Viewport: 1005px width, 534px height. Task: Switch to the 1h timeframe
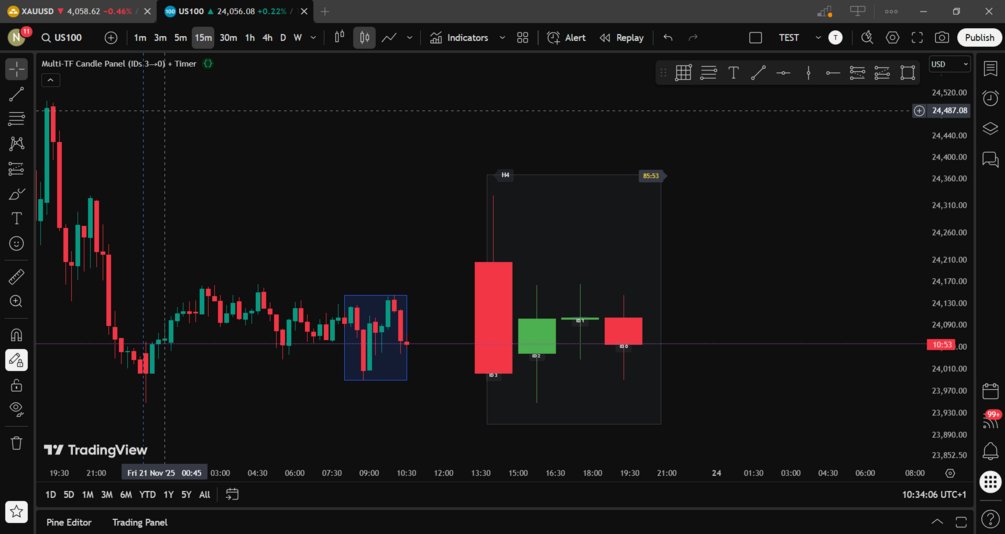tap(250, 38)
